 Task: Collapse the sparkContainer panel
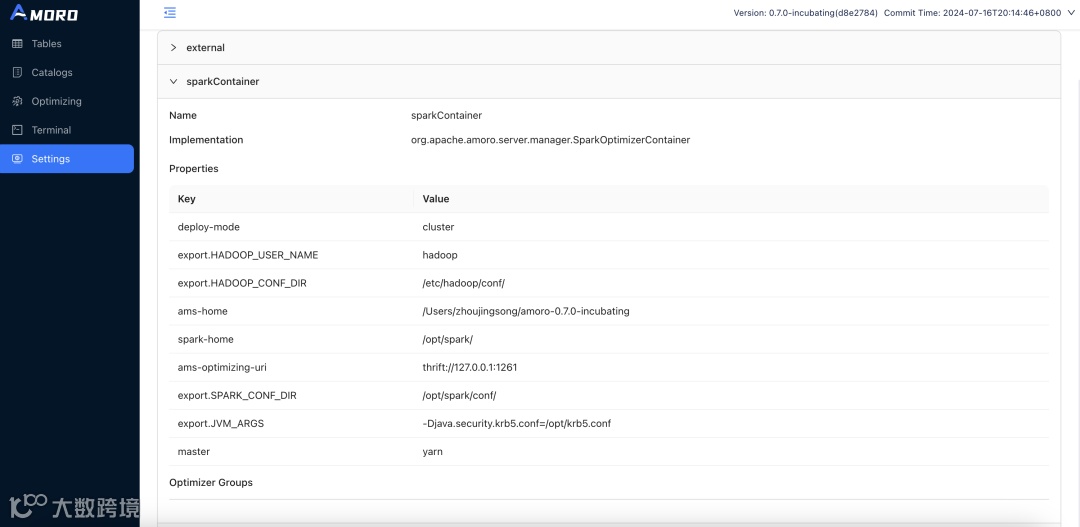pos(173,82)
